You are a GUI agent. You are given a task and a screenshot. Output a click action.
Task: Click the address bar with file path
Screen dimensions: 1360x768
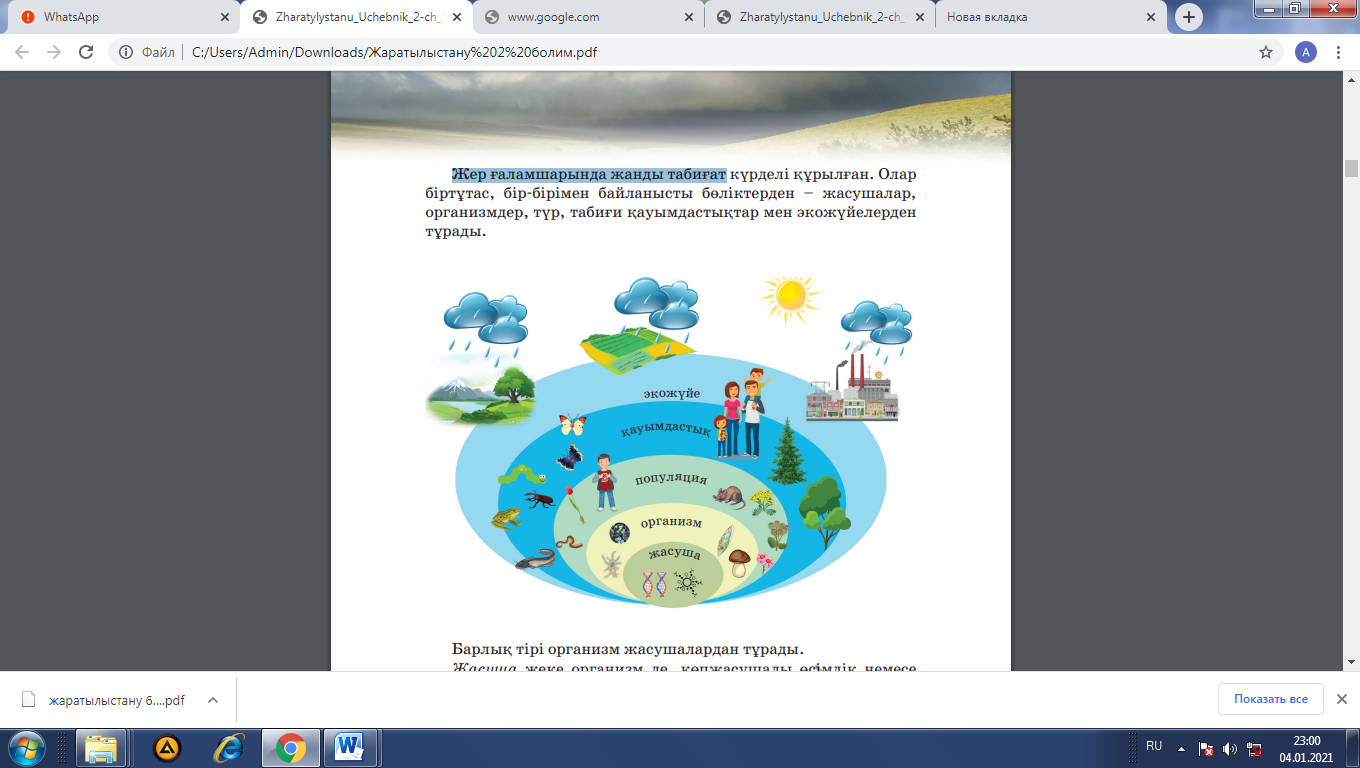pos(695,52)
